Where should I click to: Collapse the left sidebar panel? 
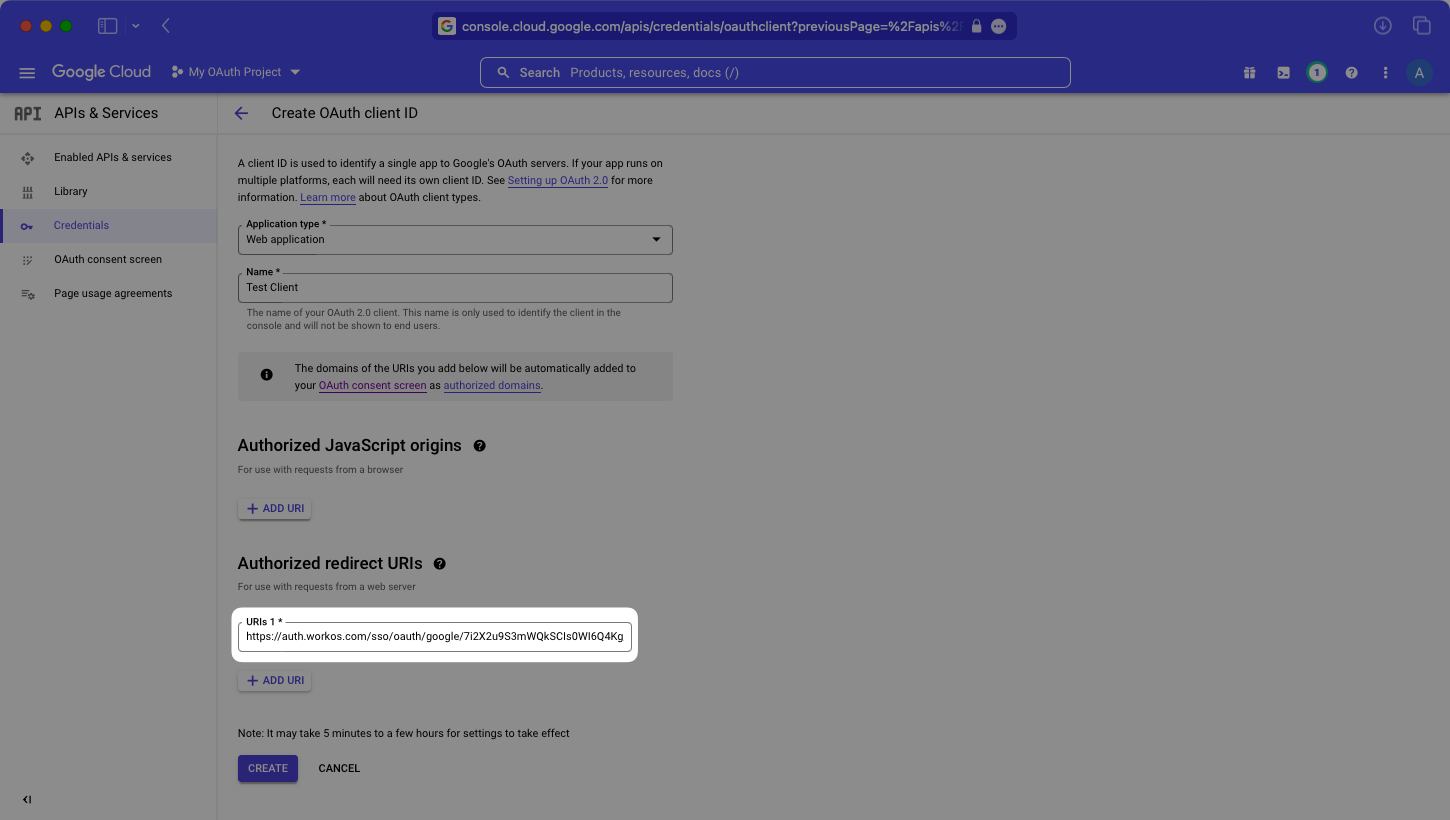(x=27, y=799)
